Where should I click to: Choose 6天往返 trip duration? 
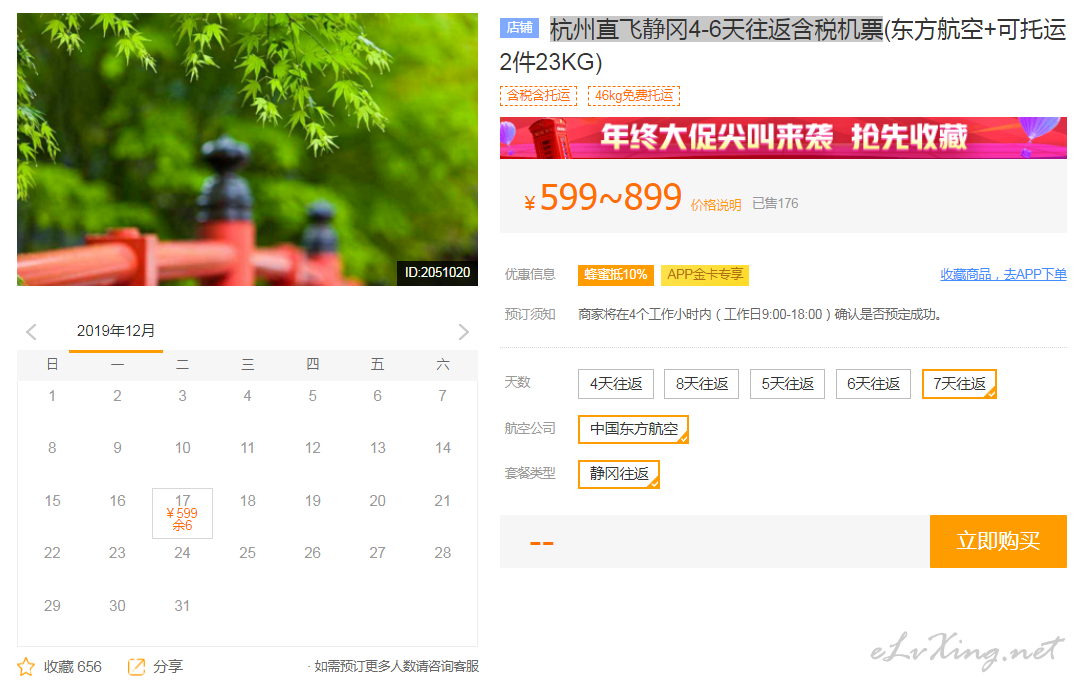point(874,384)
